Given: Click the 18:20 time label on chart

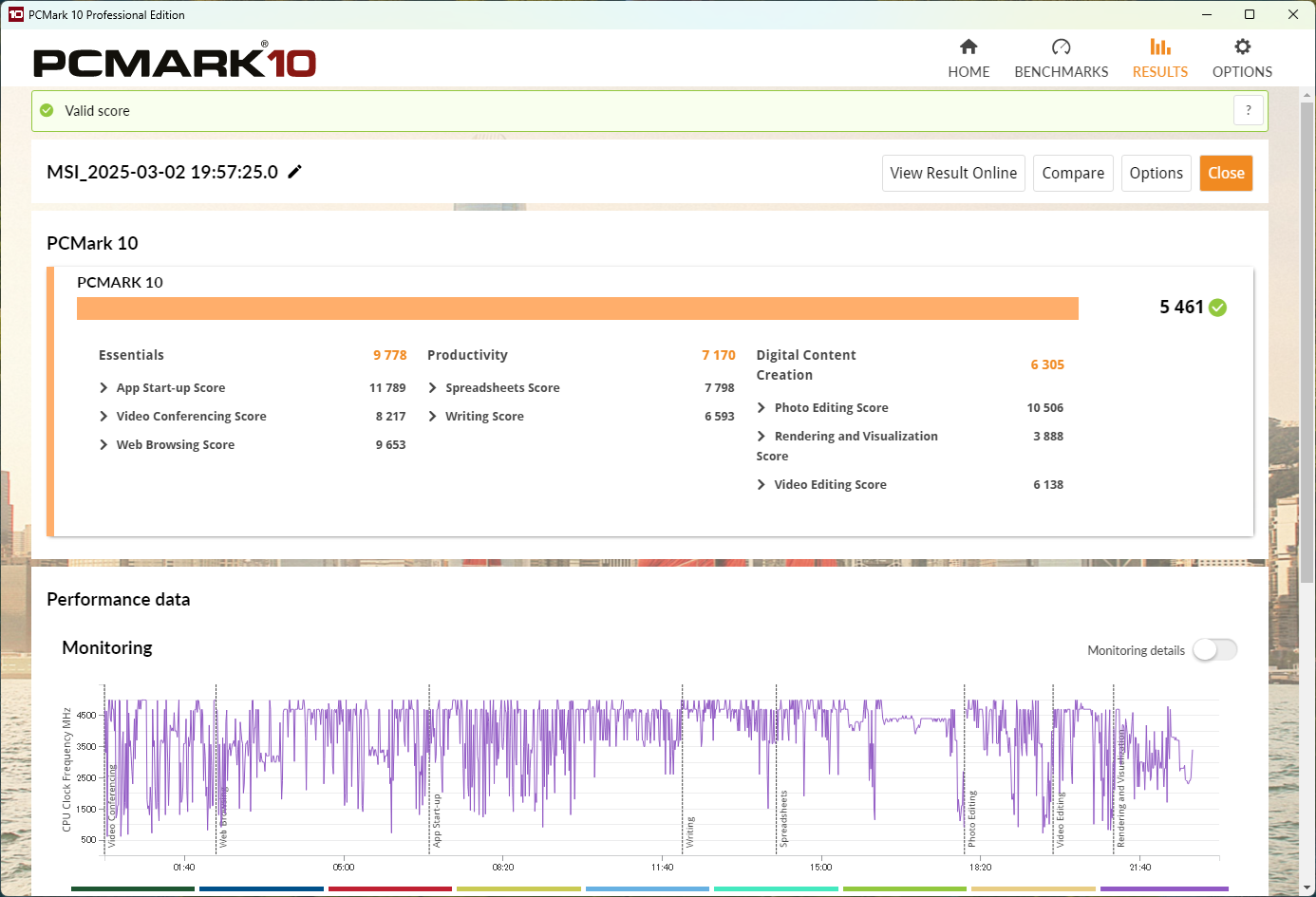Looking at the screenshot, I should tap(981, 867).
